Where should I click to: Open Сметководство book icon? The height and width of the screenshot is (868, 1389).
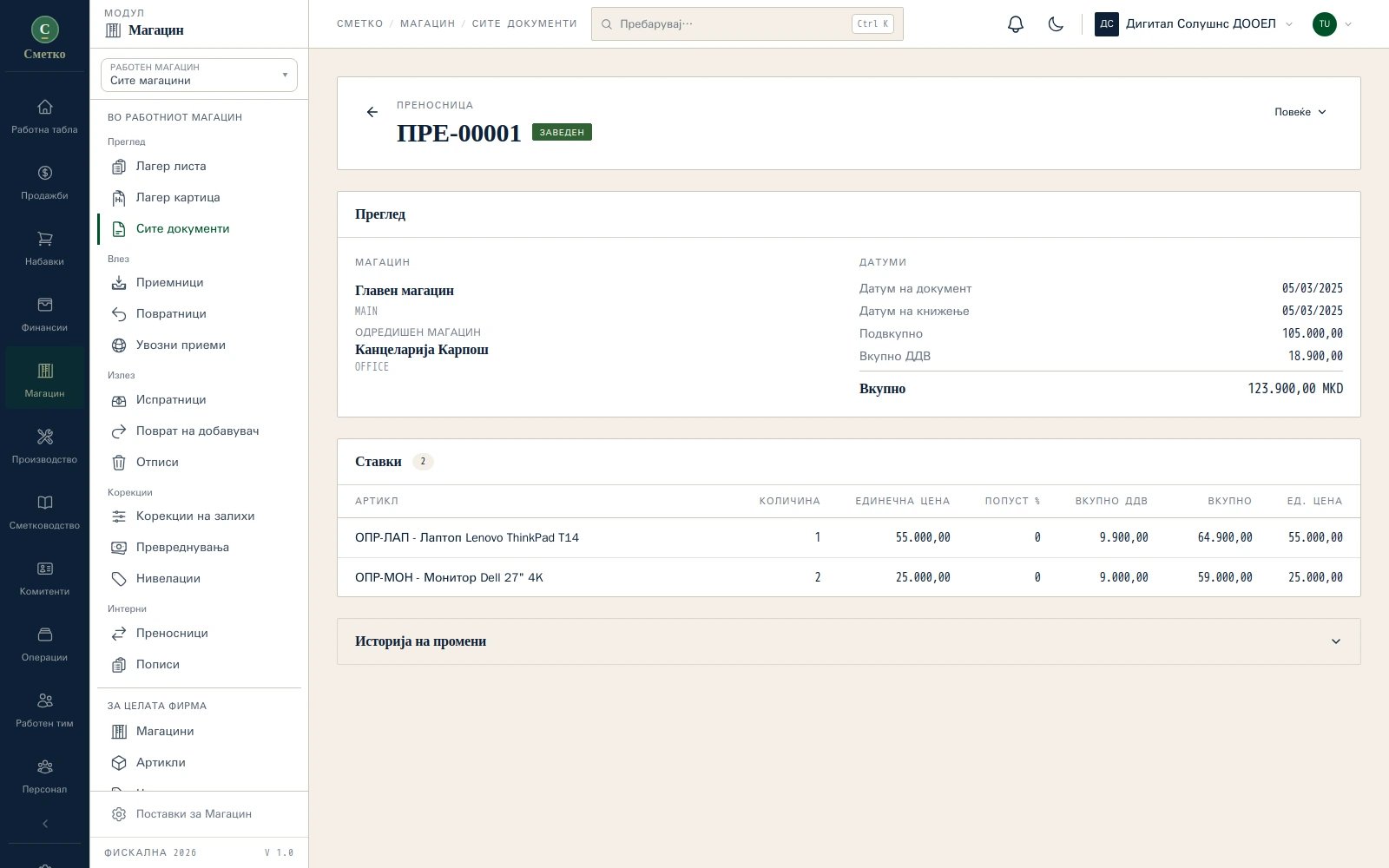45,512
